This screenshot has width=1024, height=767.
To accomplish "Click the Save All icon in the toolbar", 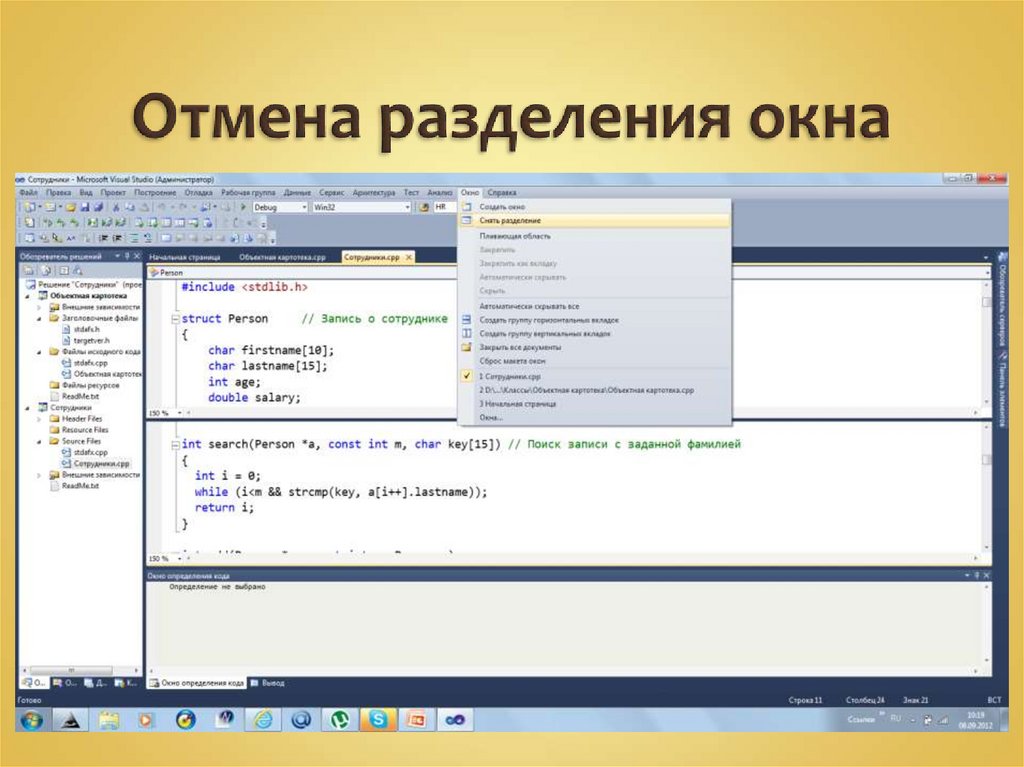I will pos(98,207).
